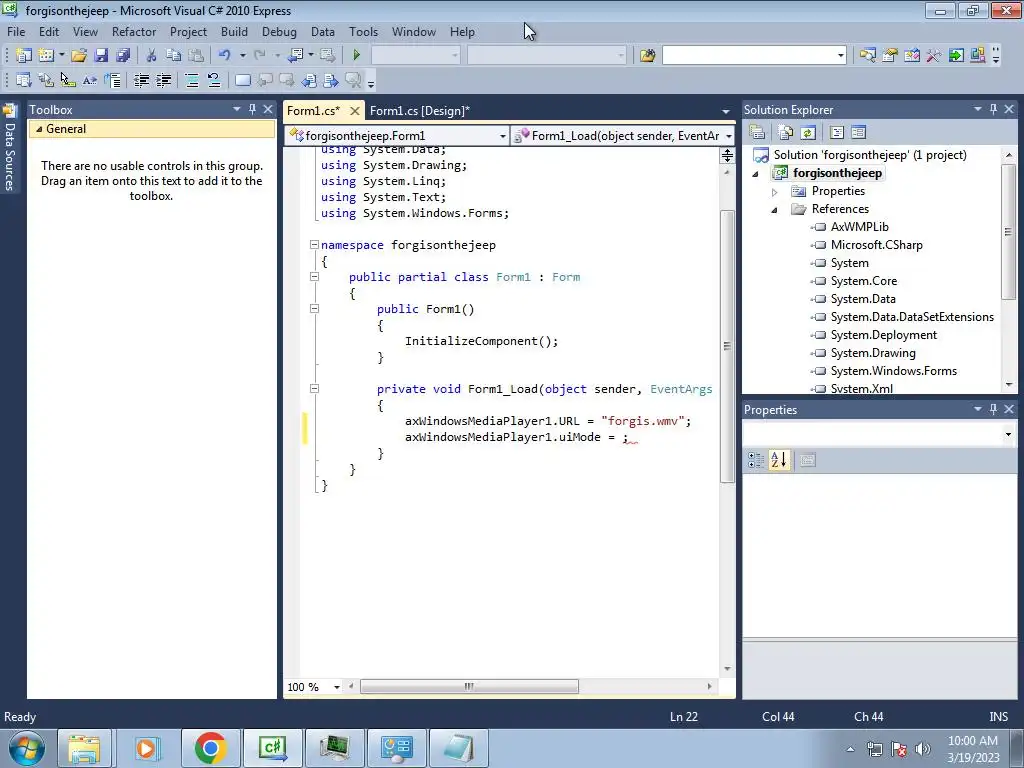This screenshot has width=1024, height=768.
Task: Toggle auto-hide pin on Solution Explorer
Action: [993, 110]
